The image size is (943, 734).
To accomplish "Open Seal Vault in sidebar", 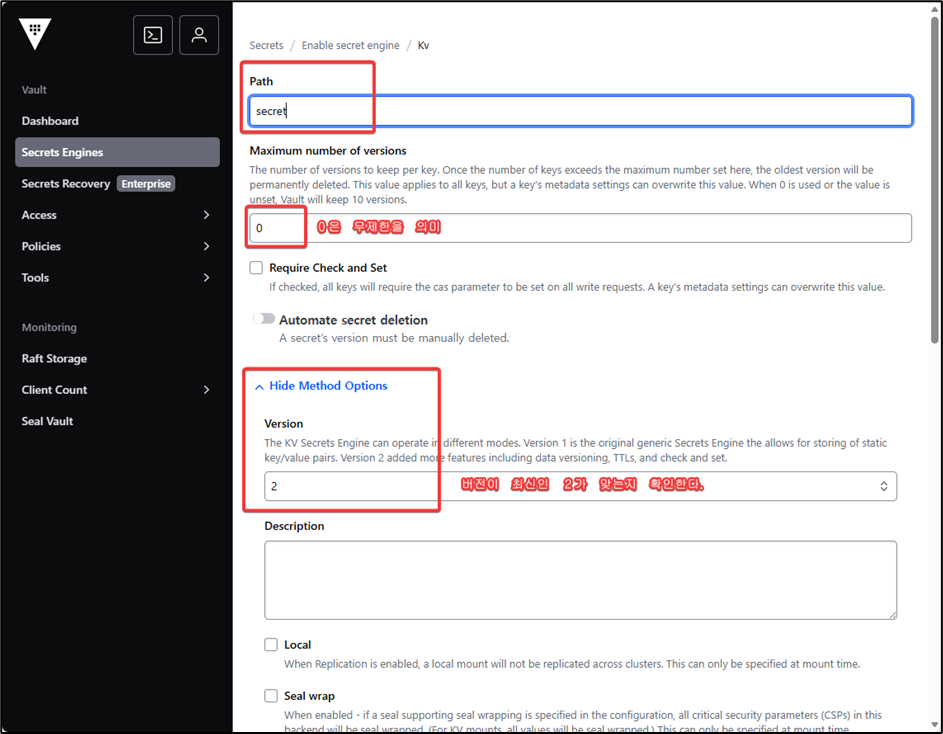I will (48, 421).
